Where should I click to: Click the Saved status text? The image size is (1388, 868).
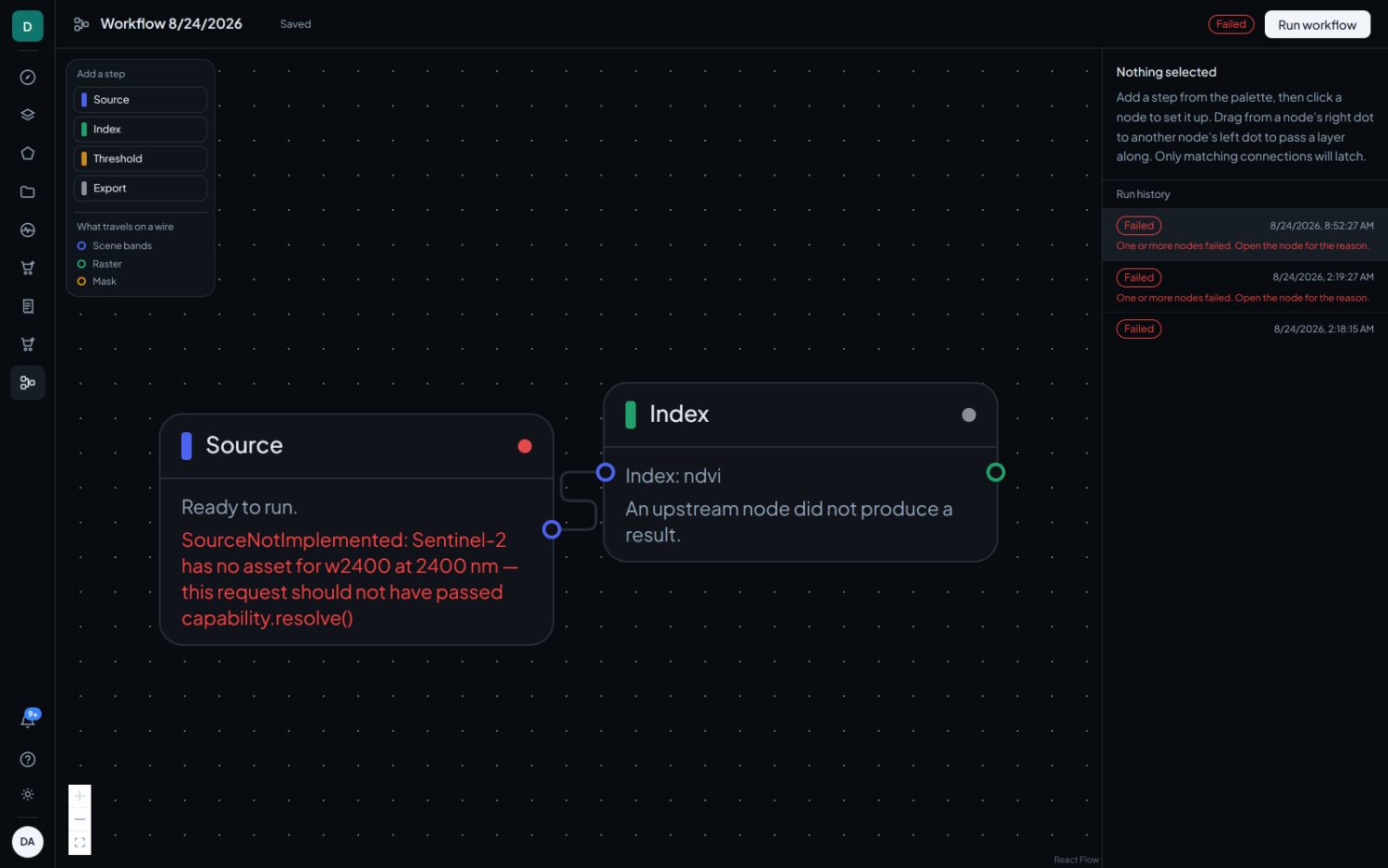pyautogui.click(x=295, y=24)
